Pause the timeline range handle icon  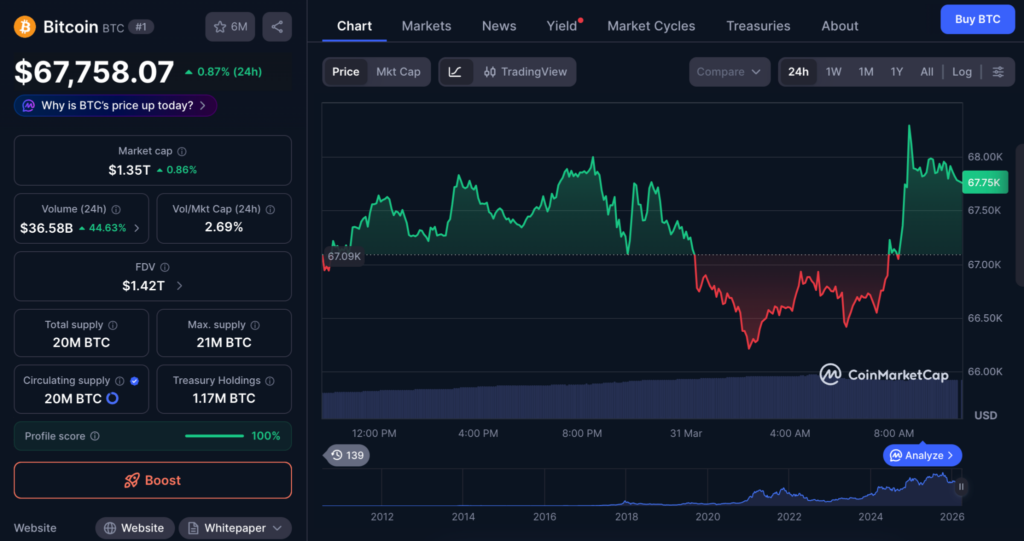pyautogui.click(x=961, y=487)
